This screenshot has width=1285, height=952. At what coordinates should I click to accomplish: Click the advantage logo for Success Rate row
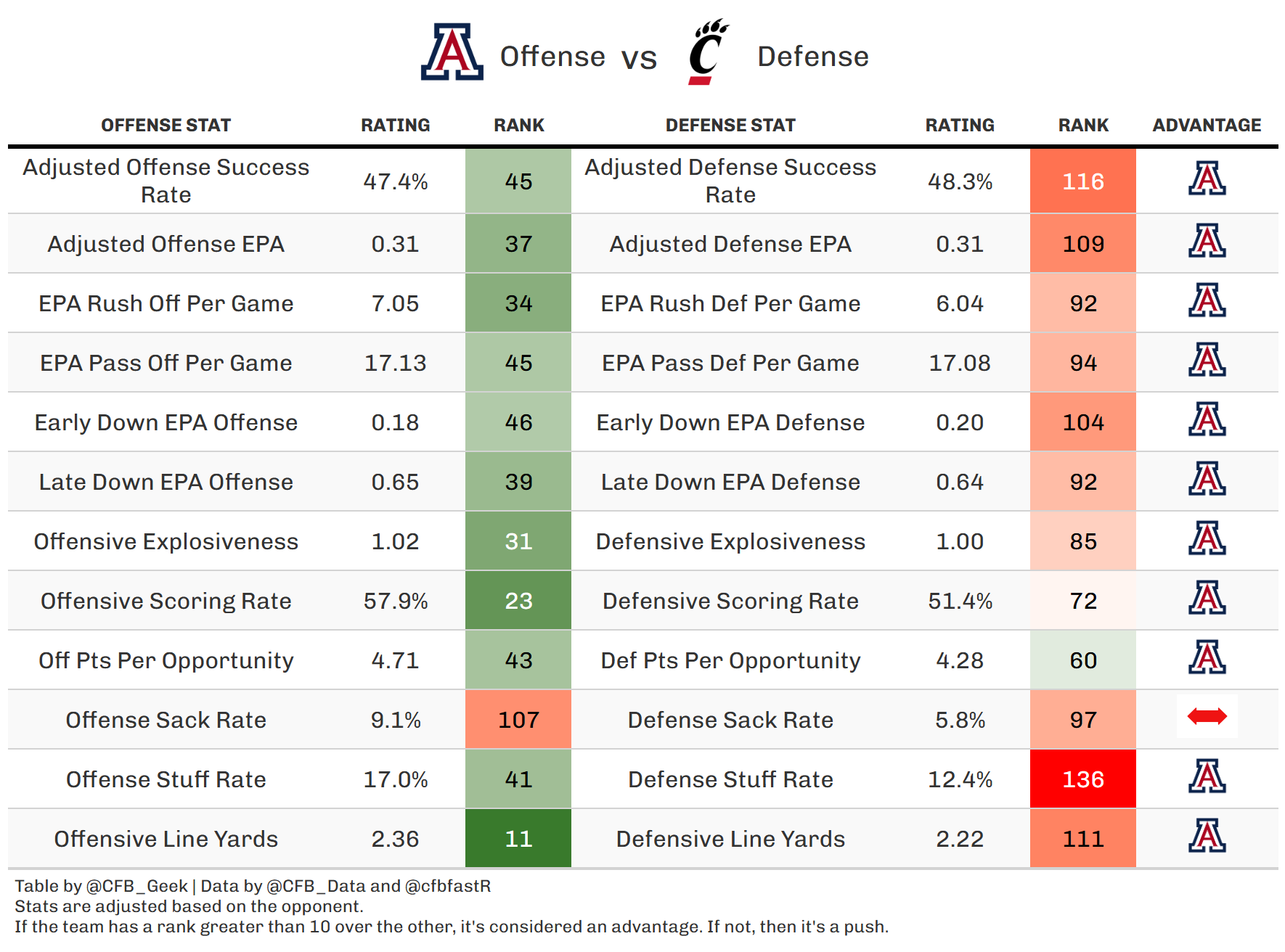click(1207, 178)
